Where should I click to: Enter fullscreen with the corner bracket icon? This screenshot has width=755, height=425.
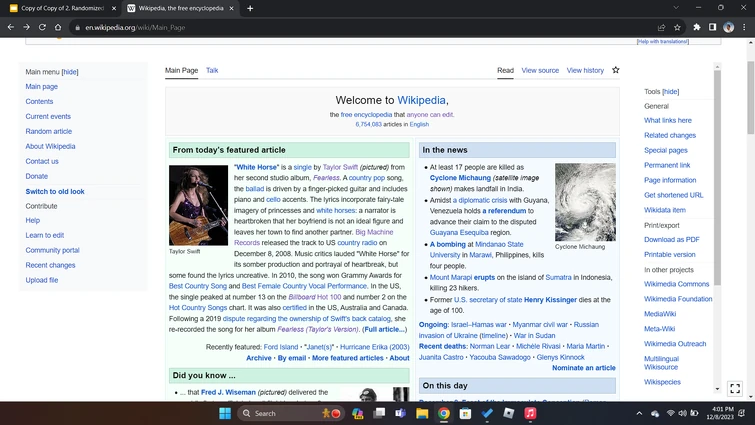click(735, 388)
